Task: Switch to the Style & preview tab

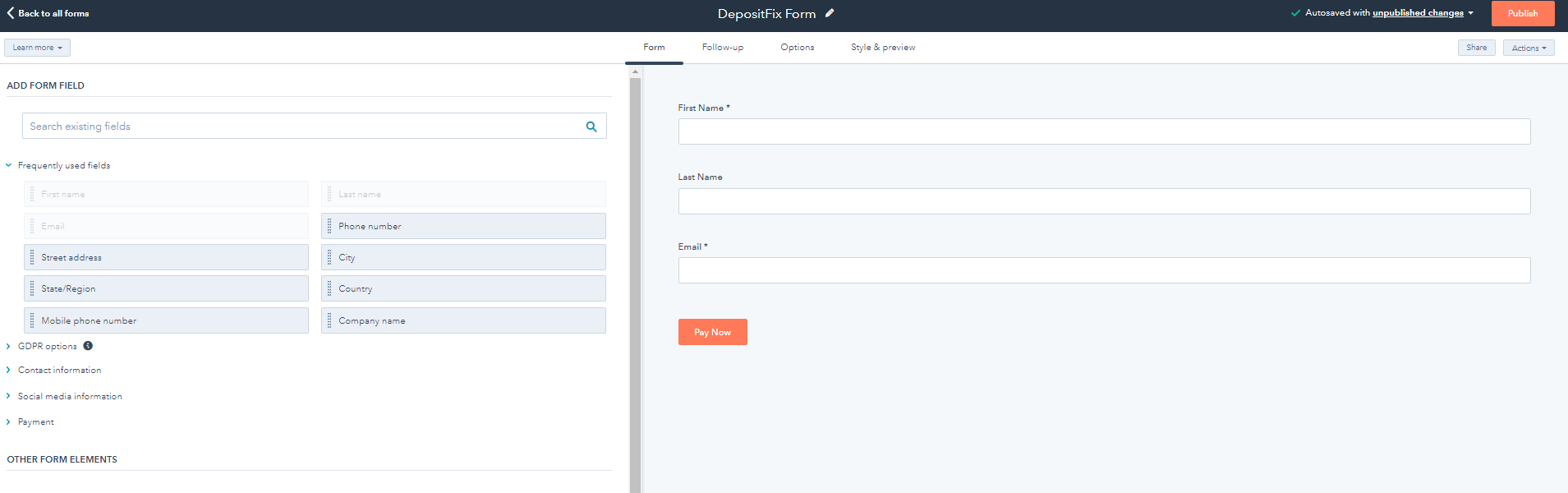Action: (883, 48)
